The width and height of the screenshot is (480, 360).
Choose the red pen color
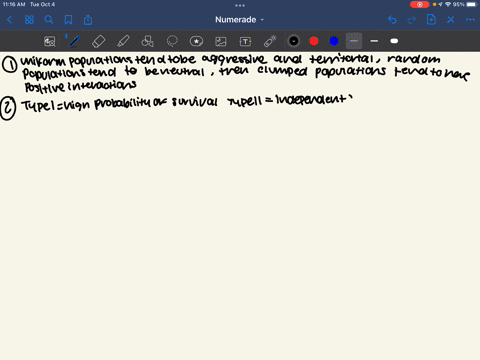[x=314, y=41]
